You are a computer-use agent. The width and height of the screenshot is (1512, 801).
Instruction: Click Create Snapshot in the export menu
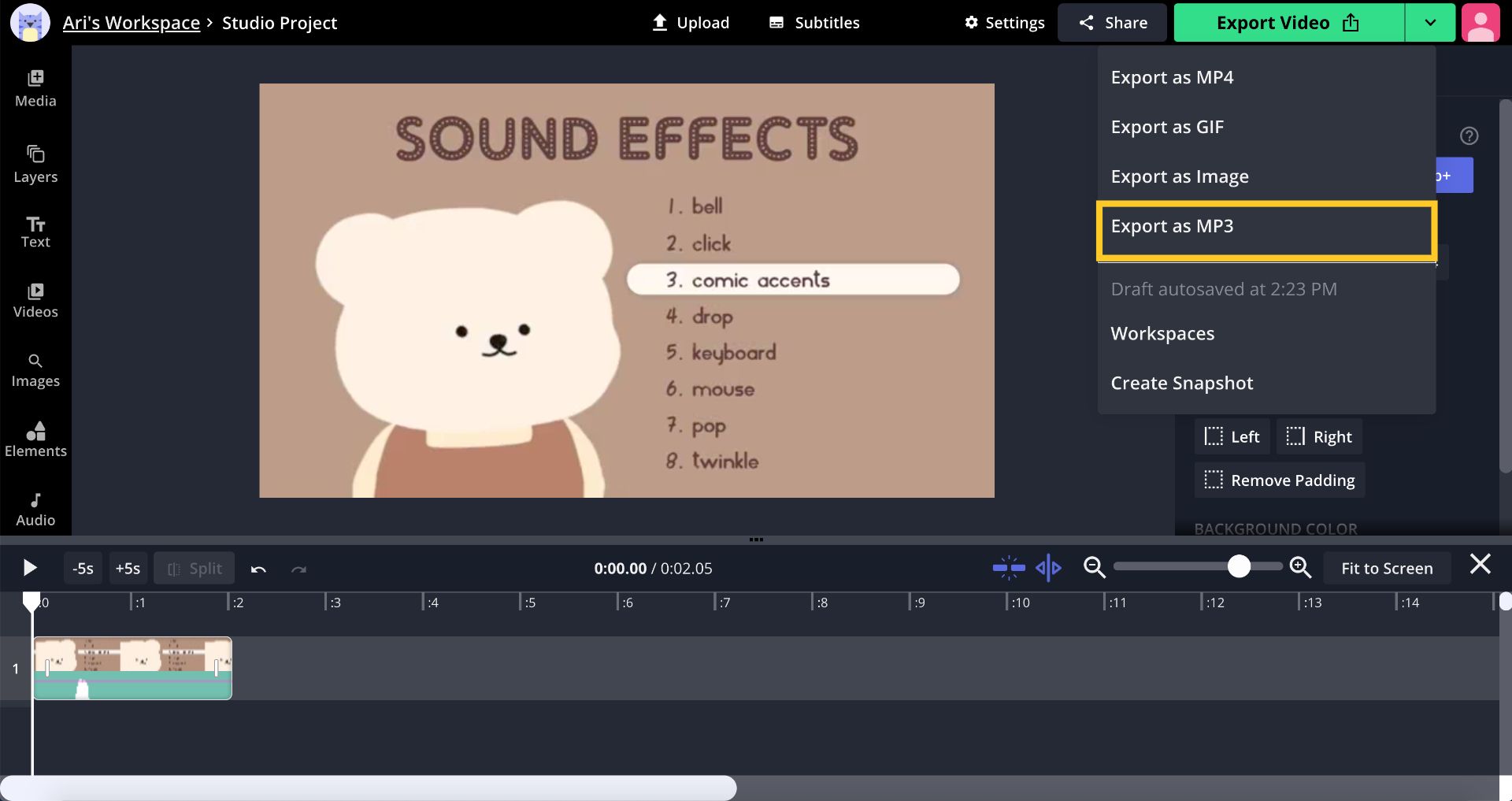[1181, 383]
